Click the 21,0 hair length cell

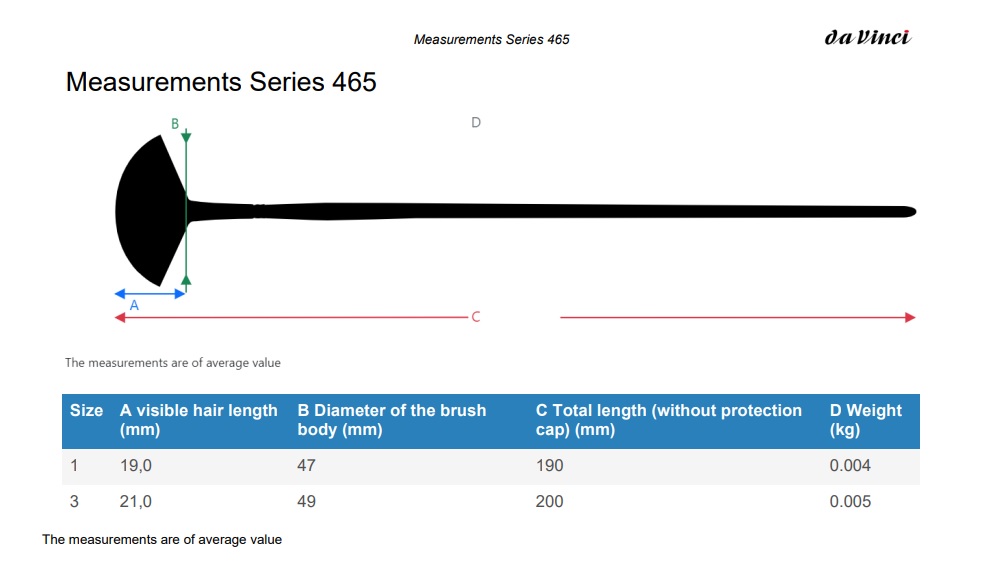click(136, 502)
